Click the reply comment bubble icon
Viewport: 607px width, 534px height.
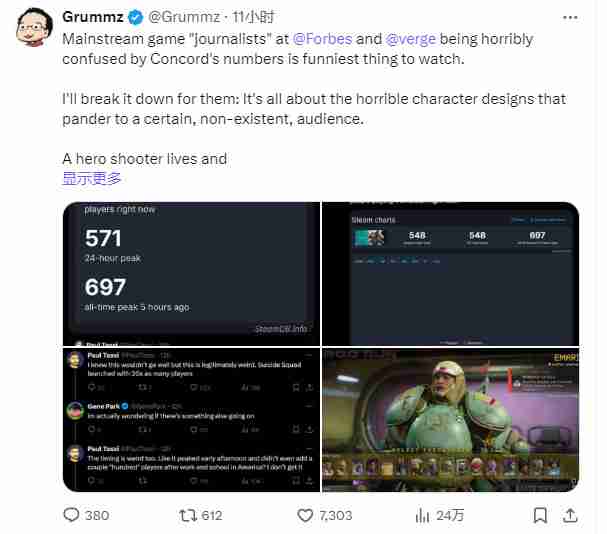click(71, 515)
